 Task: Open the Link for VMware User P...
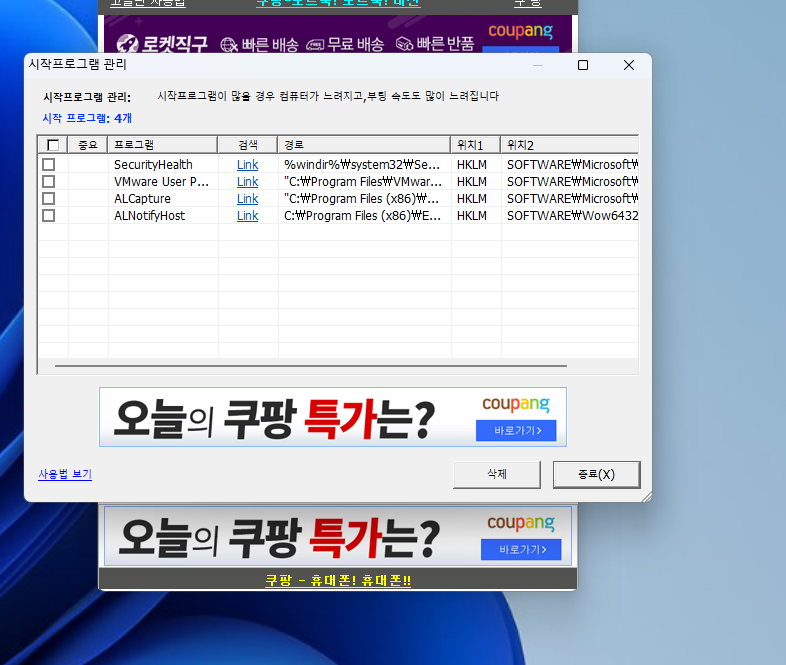pos(248,181)
